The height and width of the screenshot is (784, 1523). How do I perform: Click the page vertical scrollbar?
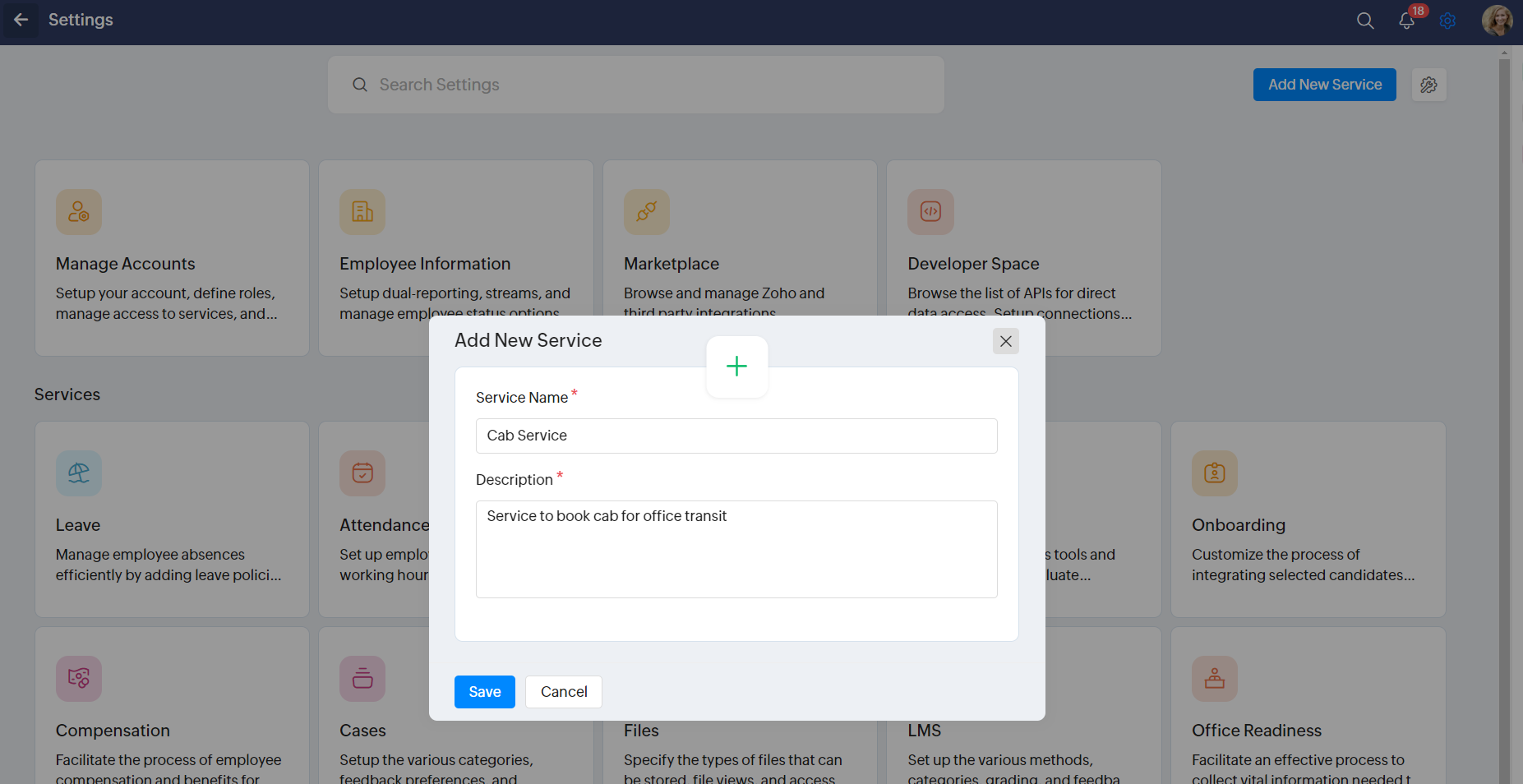click(1504, 415)
